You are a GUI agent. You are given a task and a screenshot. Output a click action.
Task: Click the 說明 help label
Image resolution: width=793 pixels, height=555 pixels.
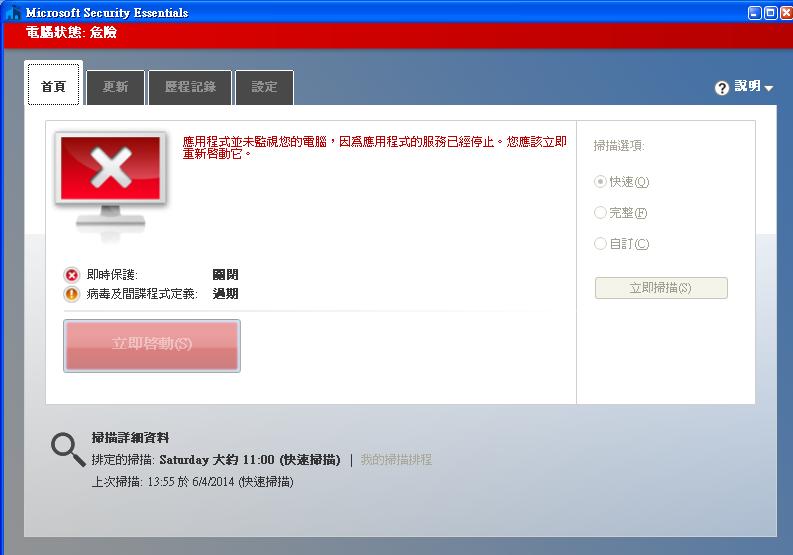tap(747, 86)
